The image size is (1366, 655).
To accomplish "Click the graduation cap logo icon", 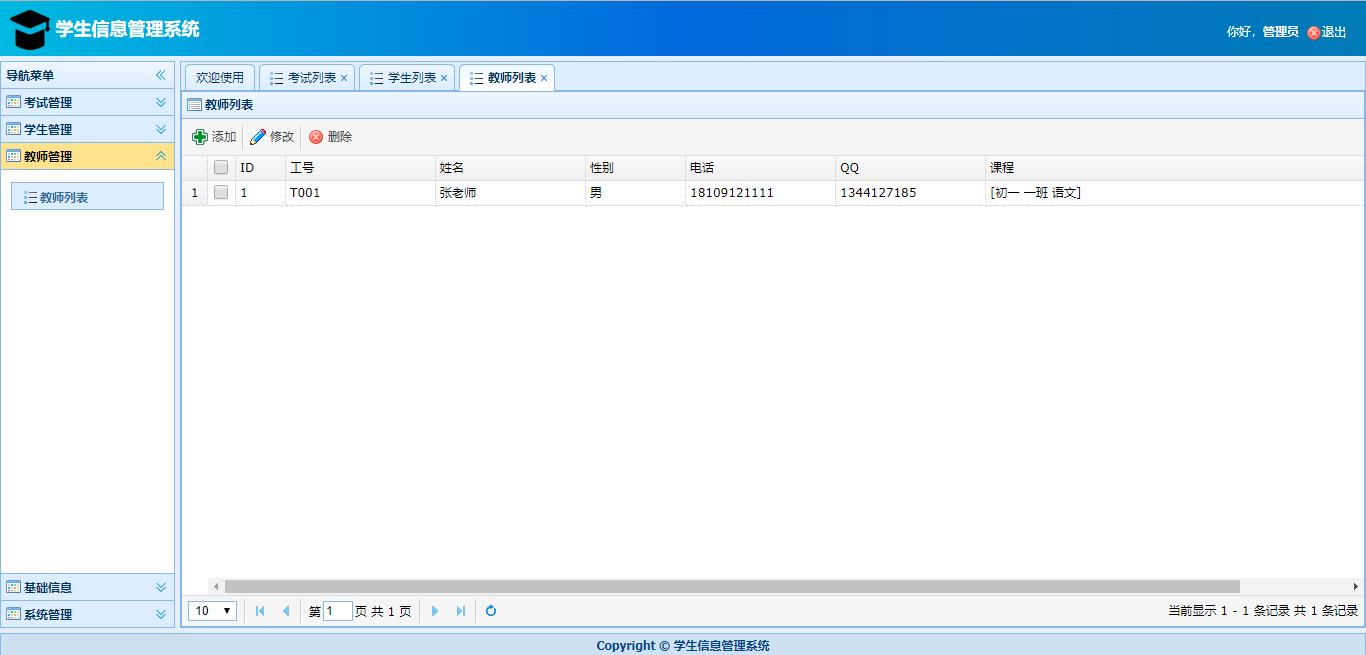I will click(30, 30).
